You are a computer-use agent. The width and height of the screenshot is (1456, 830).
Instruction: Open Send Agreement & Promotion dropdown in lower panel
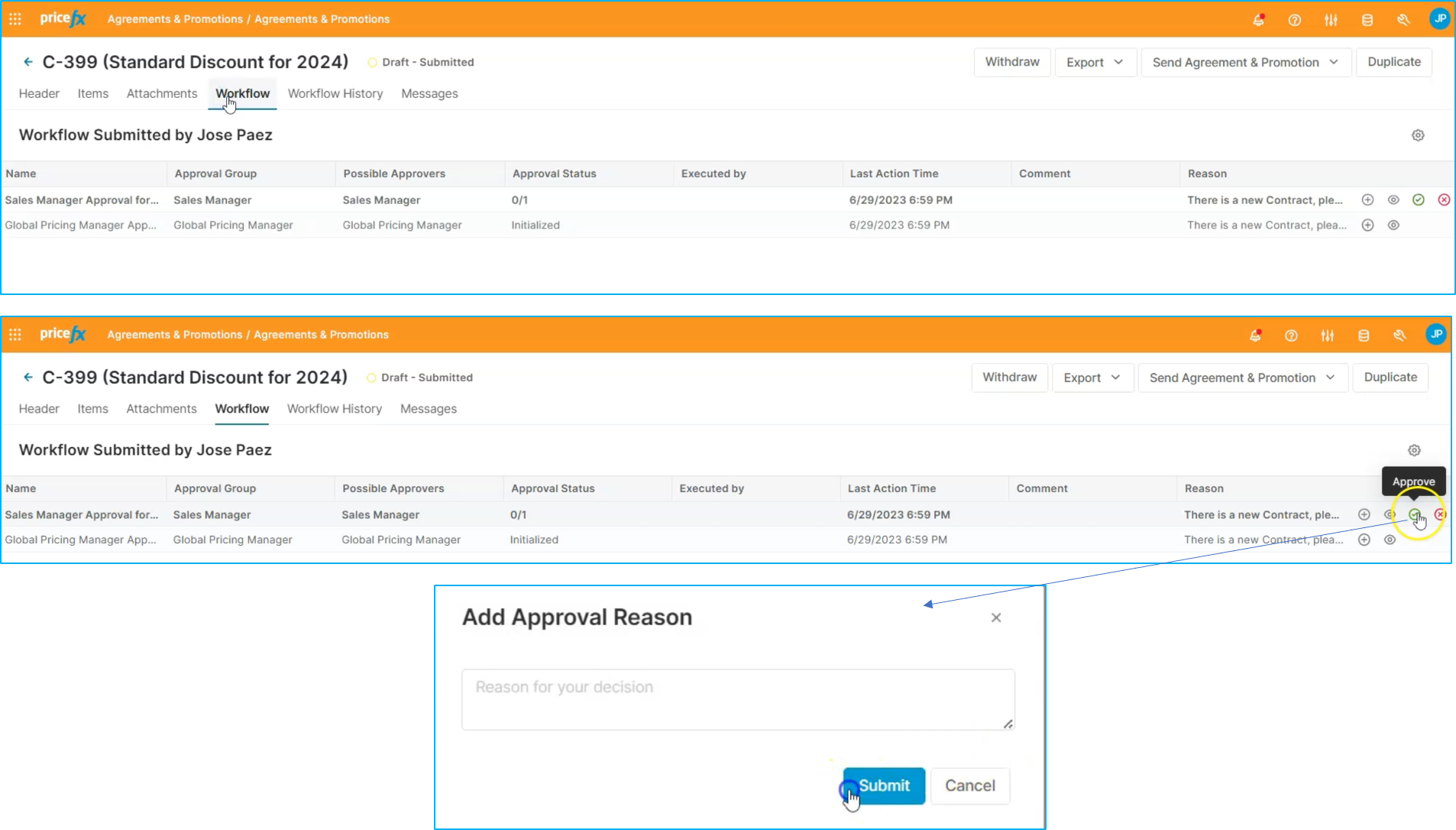(x=1242, y=378)
